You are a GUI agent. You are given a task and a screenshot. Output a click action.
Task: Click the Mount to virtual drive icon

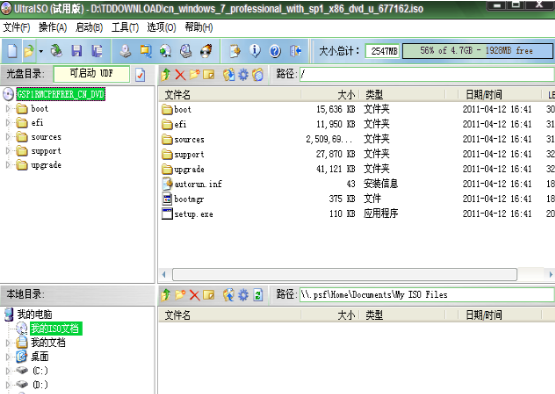pos(186,51)
